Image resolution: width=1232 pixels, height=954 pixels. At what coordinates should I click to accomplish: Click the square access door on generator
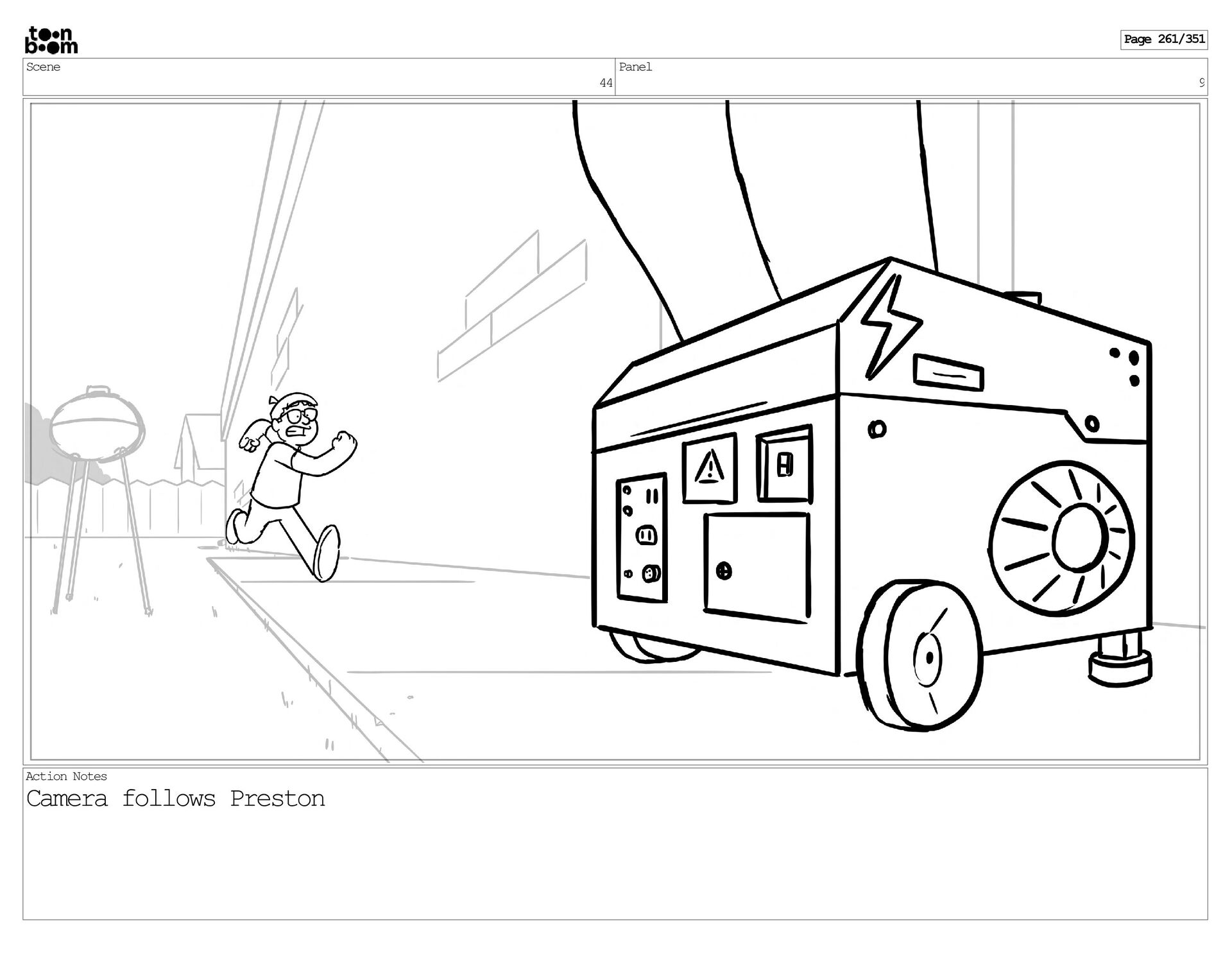tap(756, 567)
